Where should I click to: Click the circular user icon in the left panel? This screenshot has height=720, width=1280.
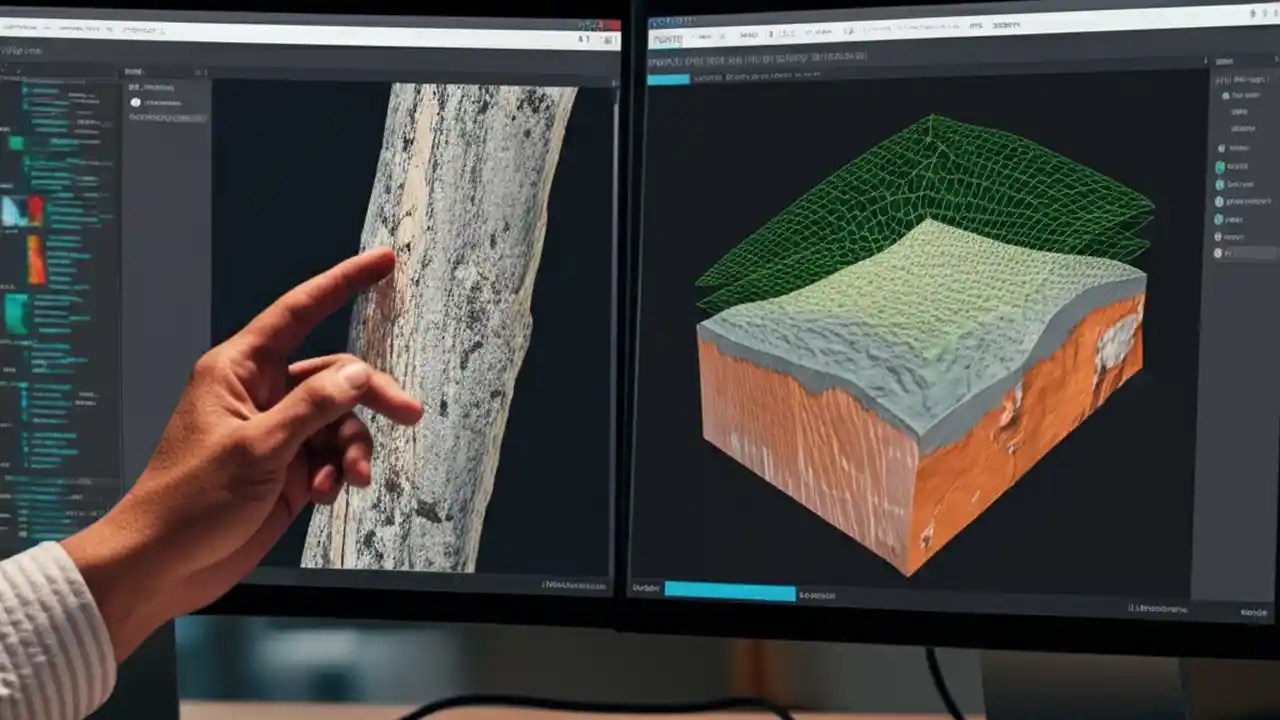point(136,102)
